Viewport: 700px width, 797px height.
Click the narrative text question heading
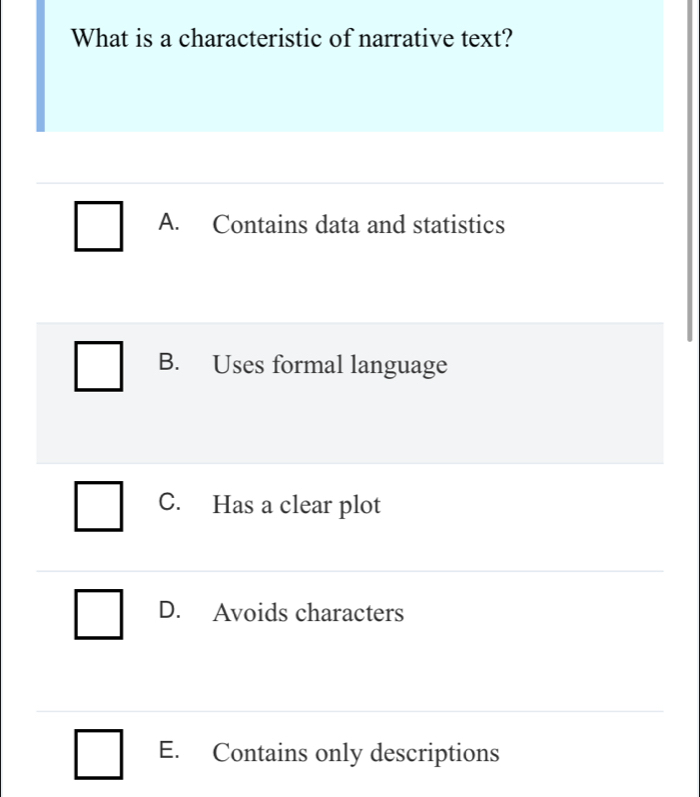tap(294, 40)
